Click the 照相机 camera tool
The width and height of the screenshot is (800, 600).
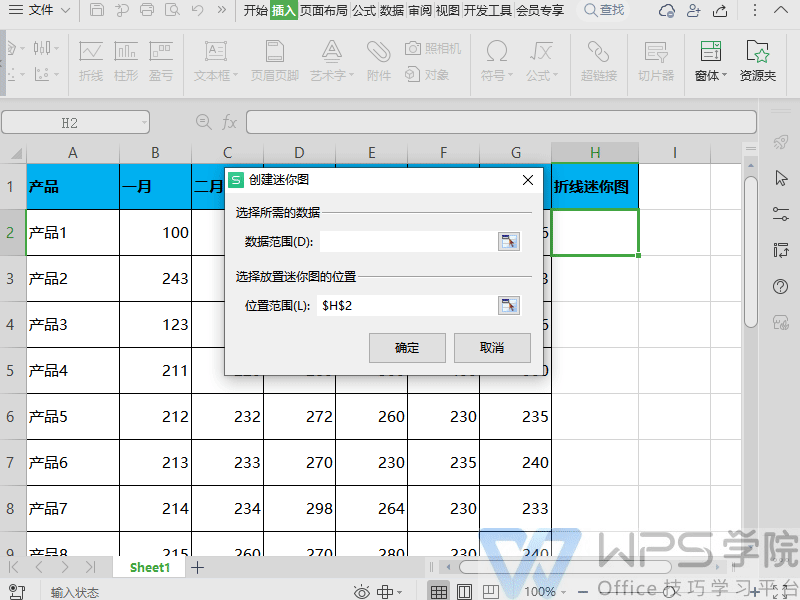coord(433,48)
